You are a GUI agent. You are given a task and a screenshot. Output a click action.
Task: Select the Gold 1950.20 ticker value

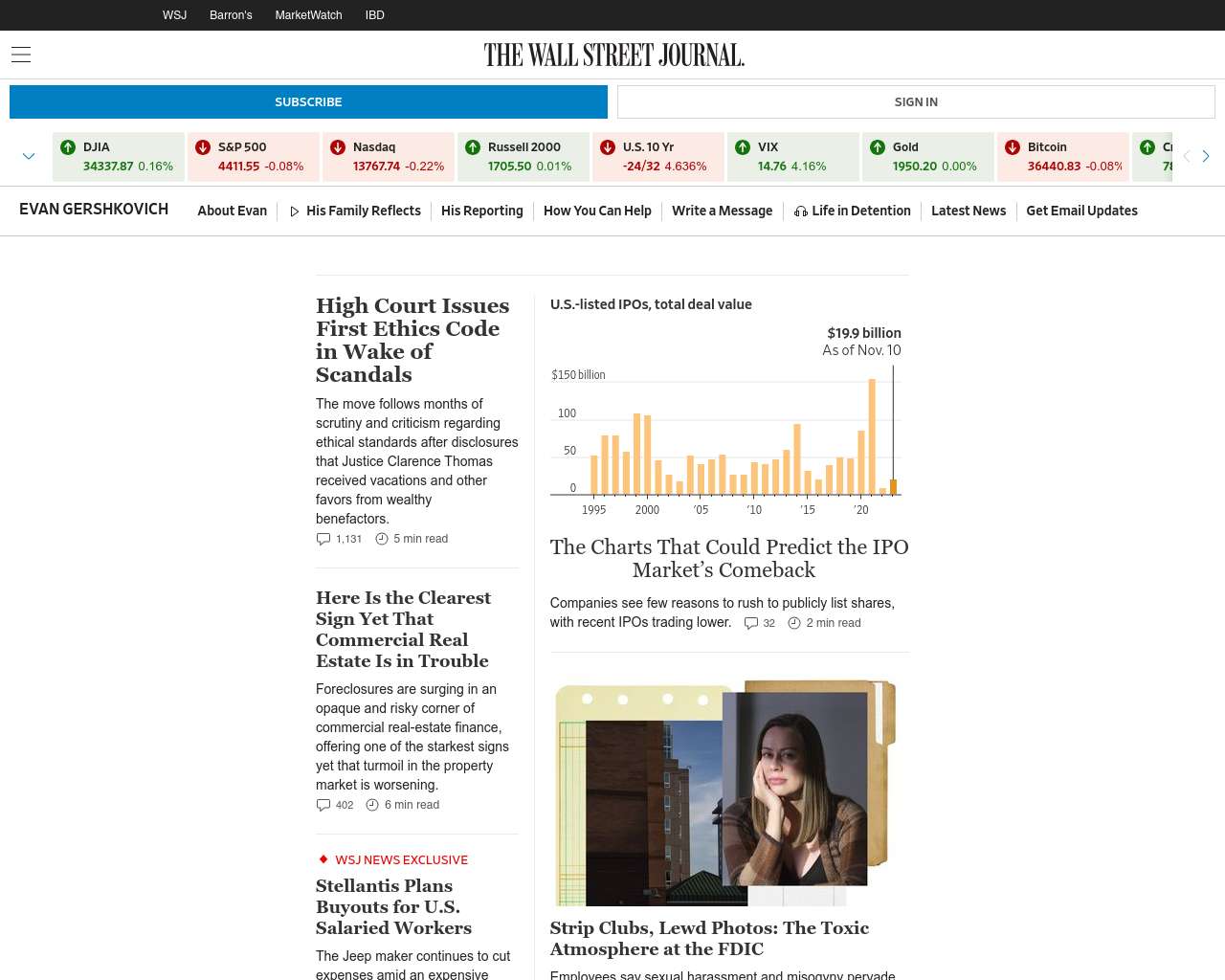[x=915, y=167]
